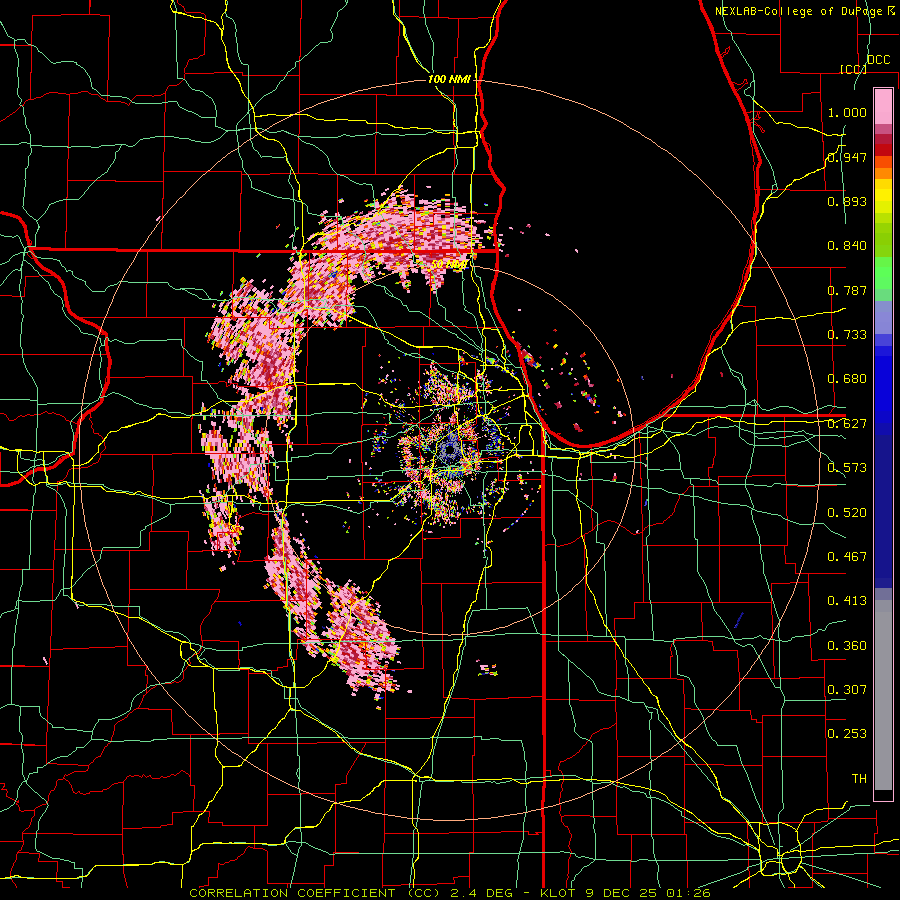This screenshot has height=900, width=900.
Task: Click the 0.787 legend value
Action: coord(847,290)
